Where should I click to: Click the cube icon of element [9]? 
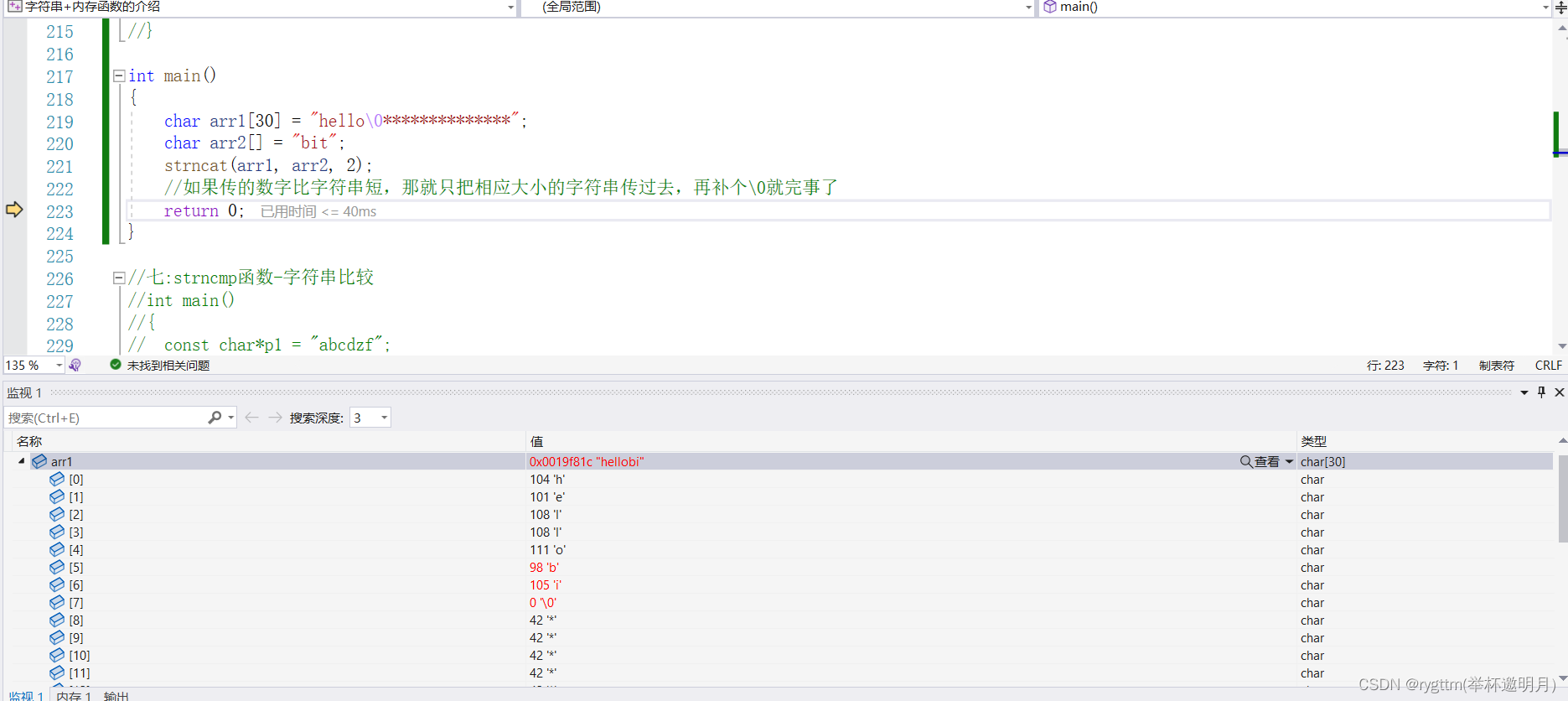(57, 637)
